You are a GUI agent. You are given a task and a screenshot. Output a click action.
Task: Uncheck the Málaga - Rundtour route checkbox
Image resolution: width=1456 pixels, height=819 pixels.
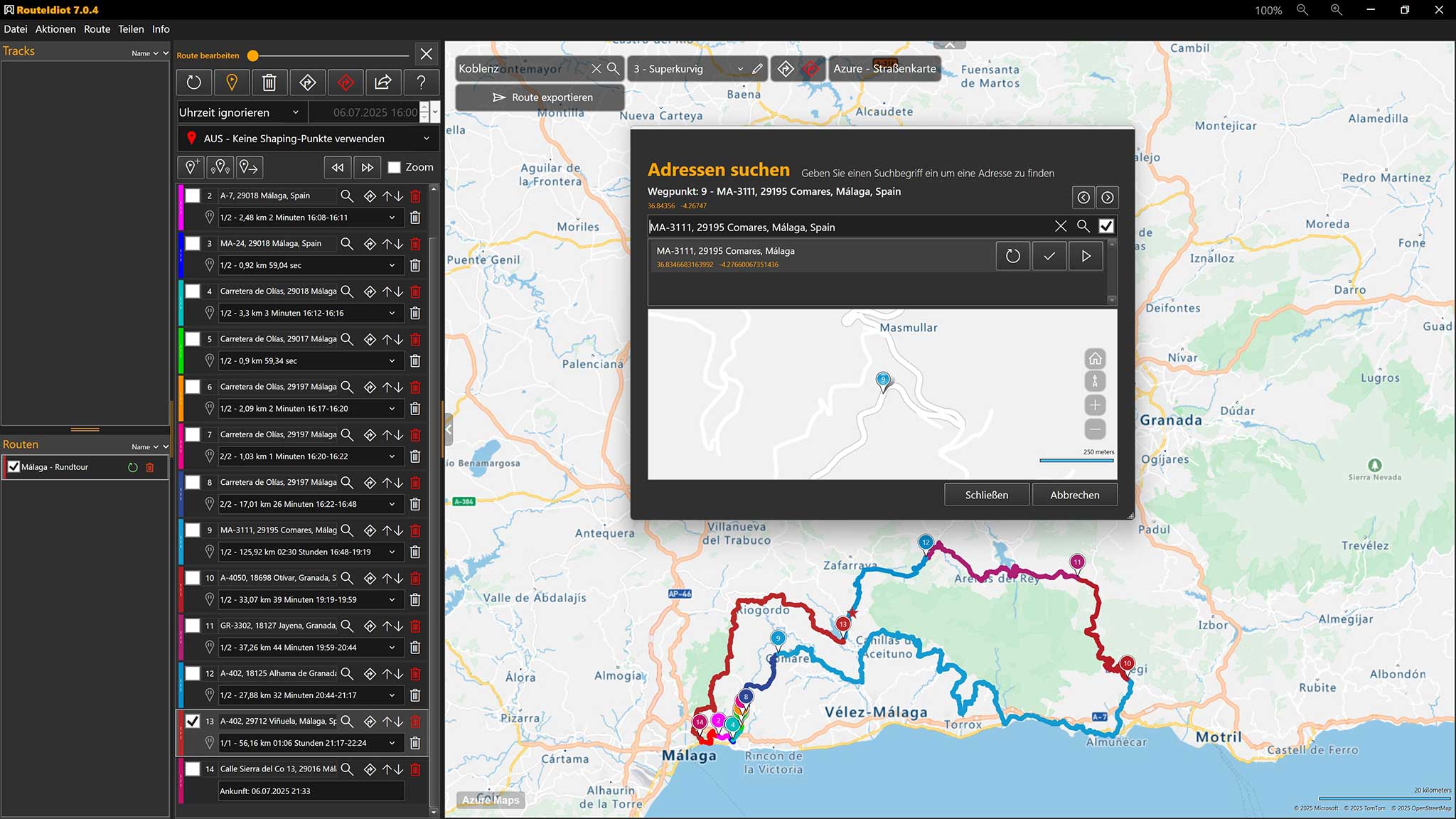14,467
